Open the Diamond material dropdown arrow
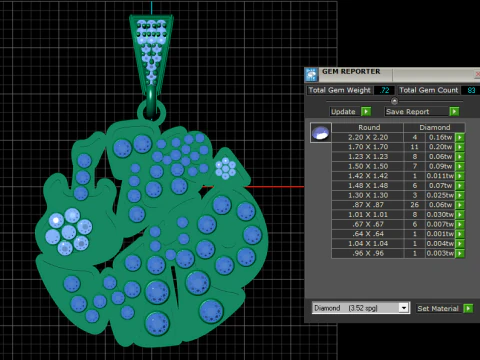480x360 pixels. click(404, 308)
